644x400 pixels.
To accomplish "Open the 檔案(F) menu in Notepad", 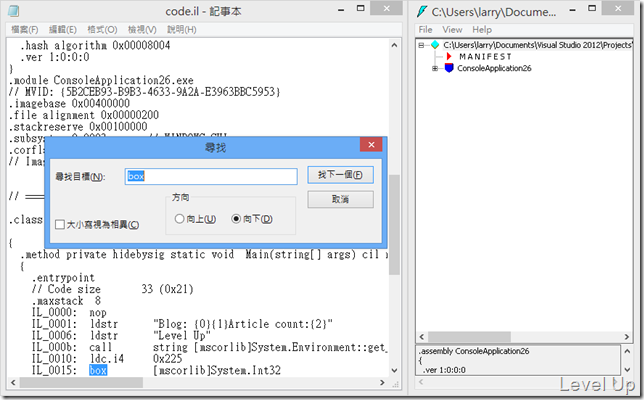I will pos(24,30).
